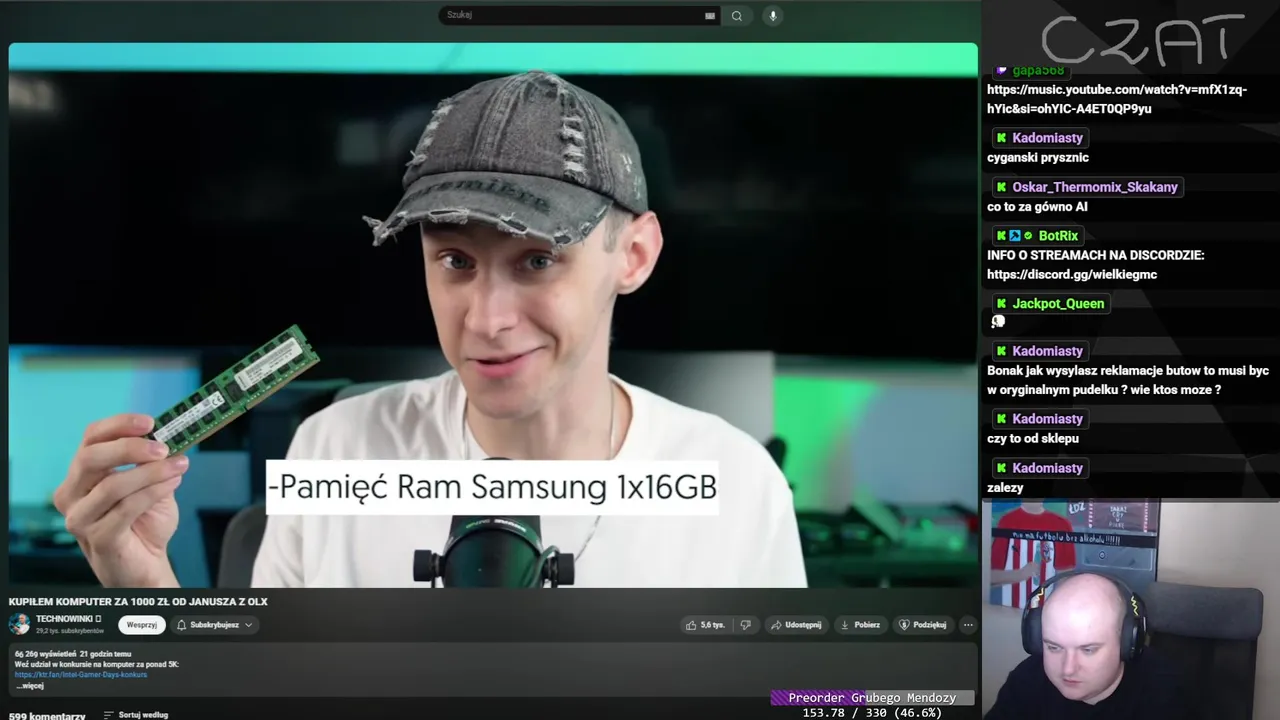Viewport: 1280px width, 720px height.
Task: Click the Kick badge beside Jackpot_Queen
Action: point(1001,304)
